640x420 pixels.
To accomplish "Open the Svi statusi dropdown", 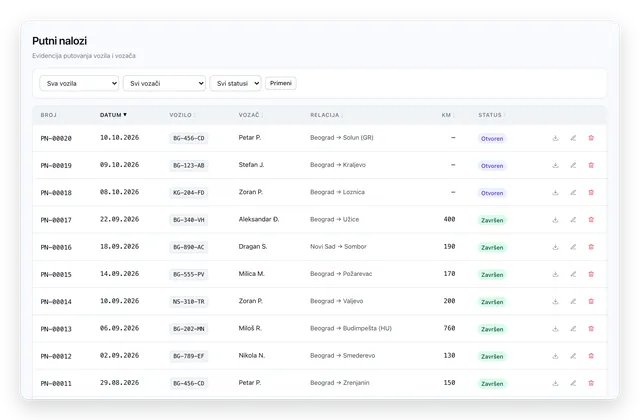I will 236,83.
